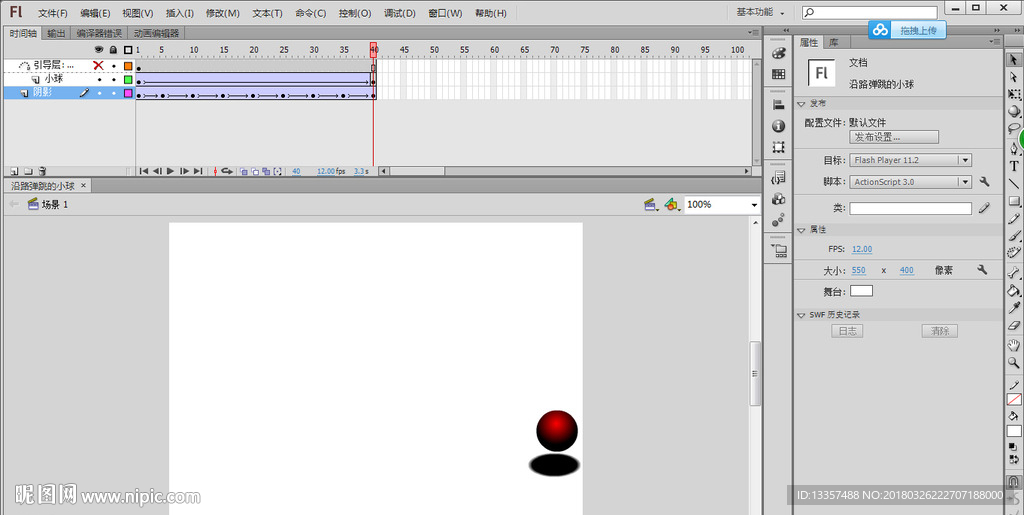Image resolution: width=1024 pixels, height=515 pixels.
Task: Select the Paint Bucket tool
Action: coord(1014,290)
